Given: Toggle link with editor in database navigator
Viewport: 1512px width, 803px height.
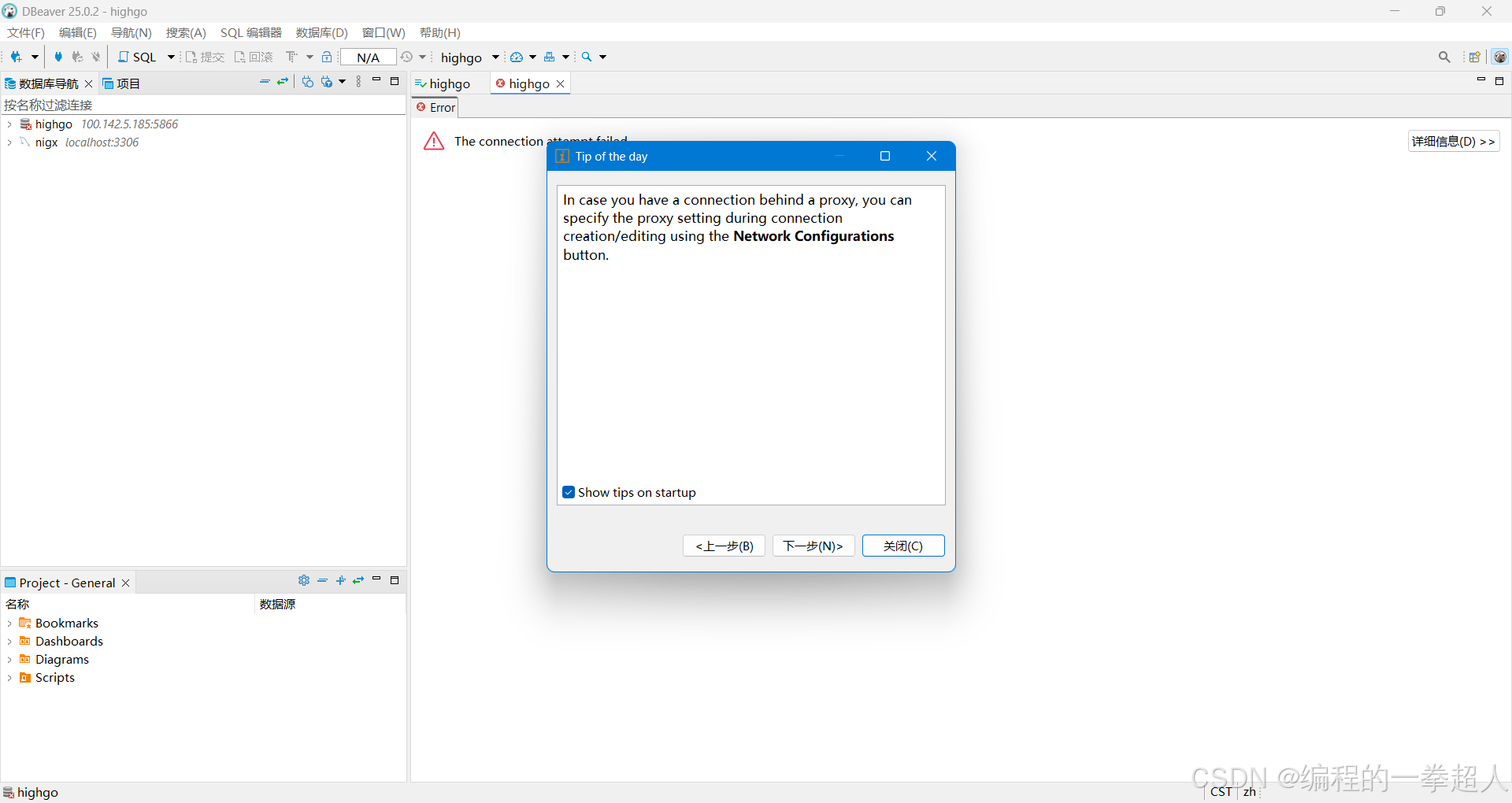Looking at the screenshot, I should pos(283,82).
